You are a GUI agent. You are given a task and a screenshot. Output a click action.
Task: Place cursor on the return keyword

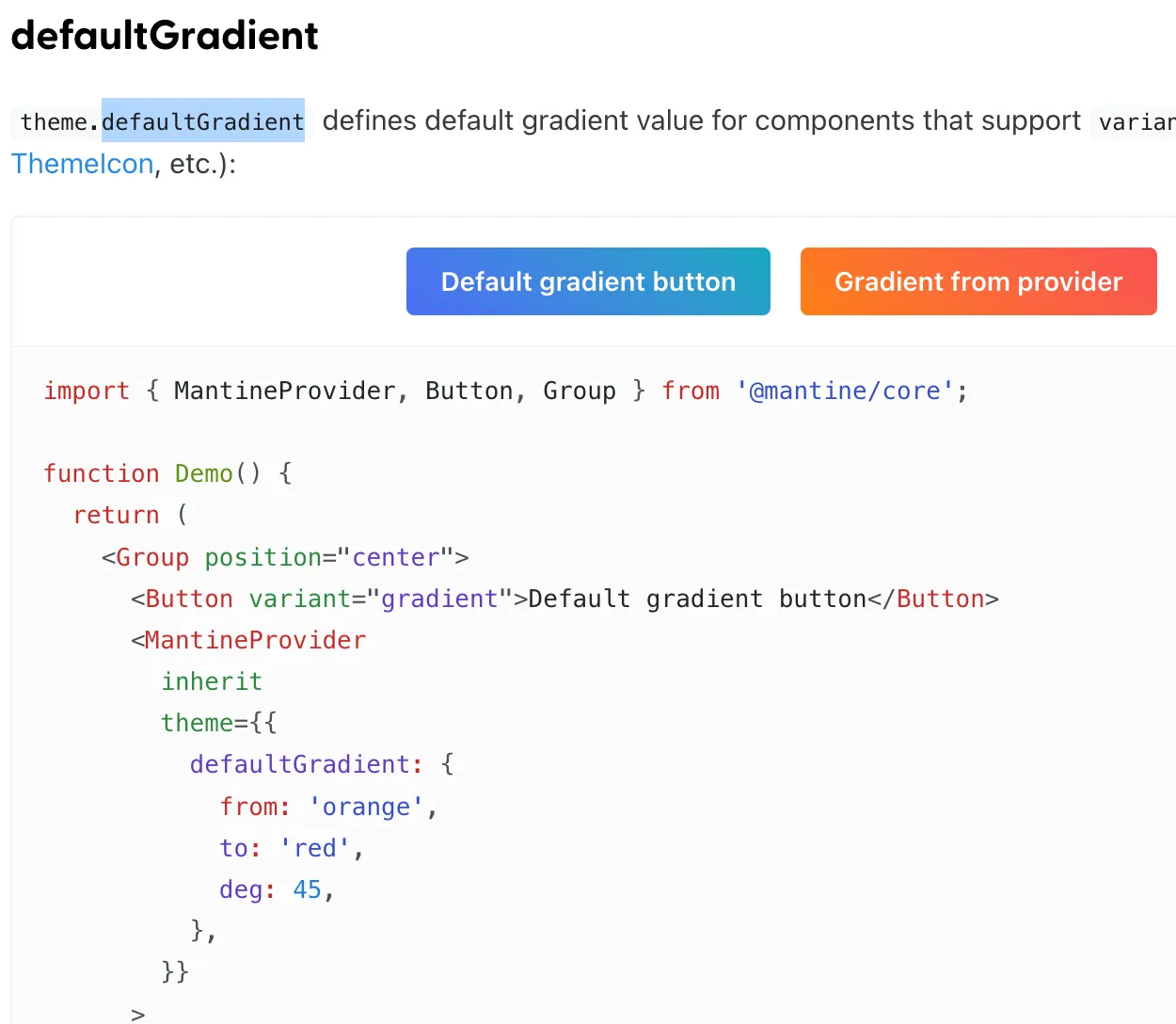click(117, 515)
